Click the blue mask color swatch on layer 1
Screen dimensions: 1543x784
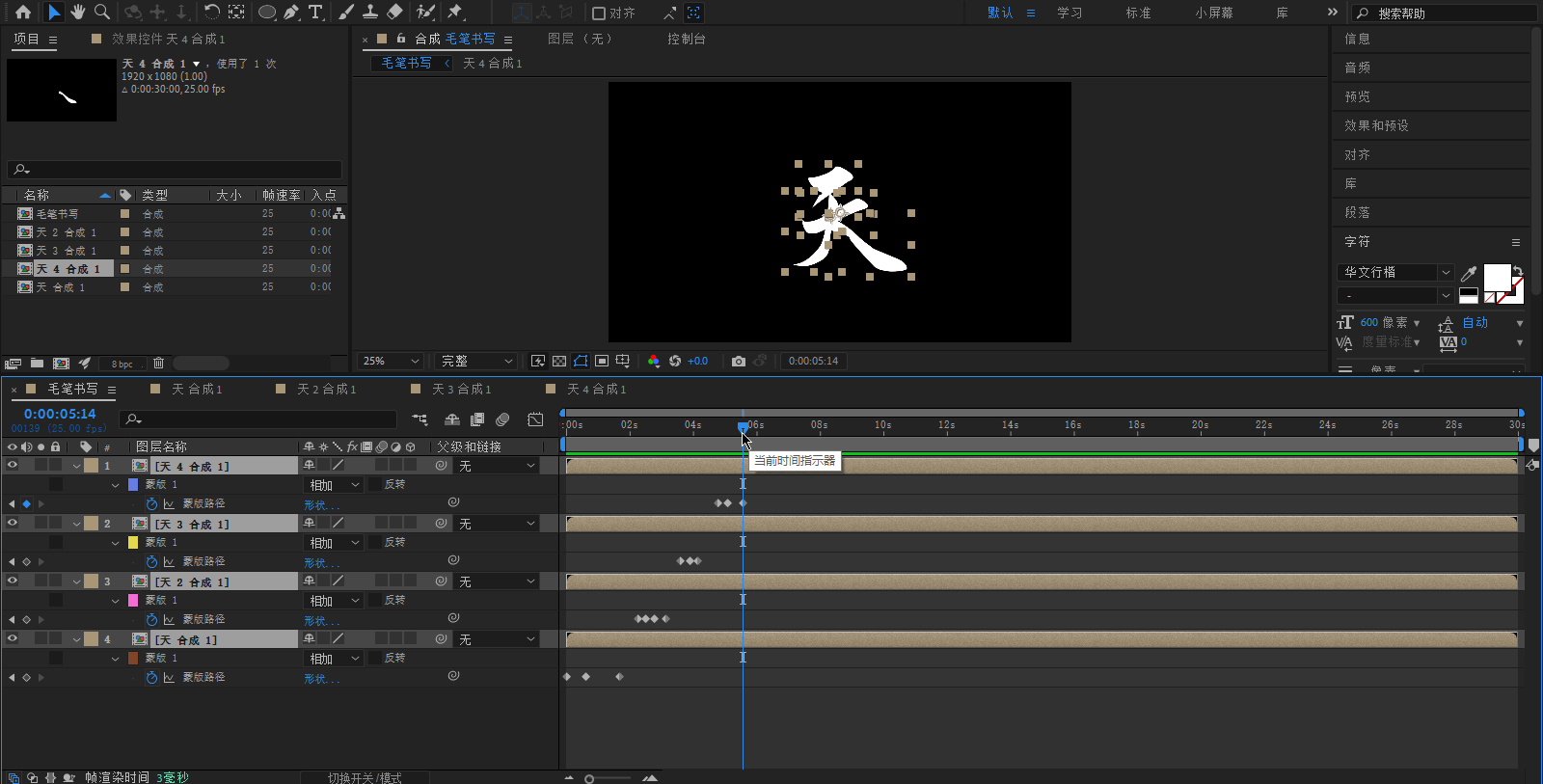pyautogui.click(x=133, y=485)
